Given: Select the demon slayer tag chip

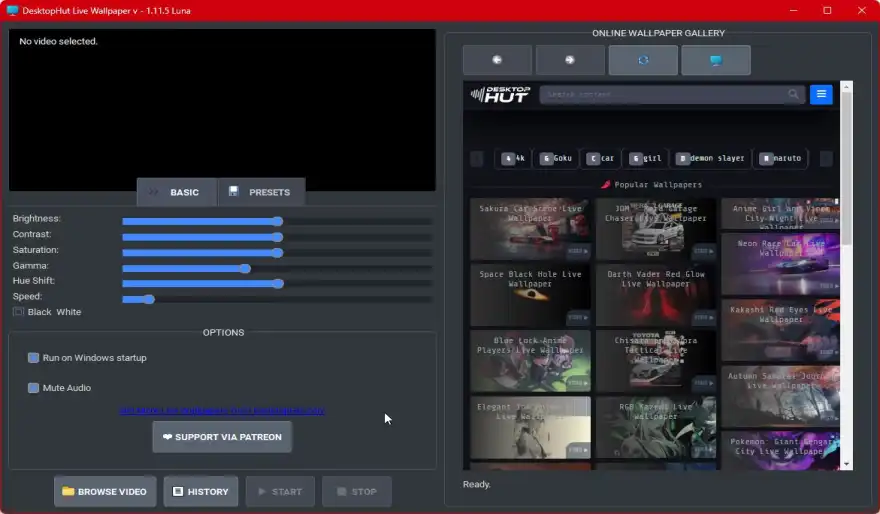Looking at the screenshot, I should tap(711, 158).
